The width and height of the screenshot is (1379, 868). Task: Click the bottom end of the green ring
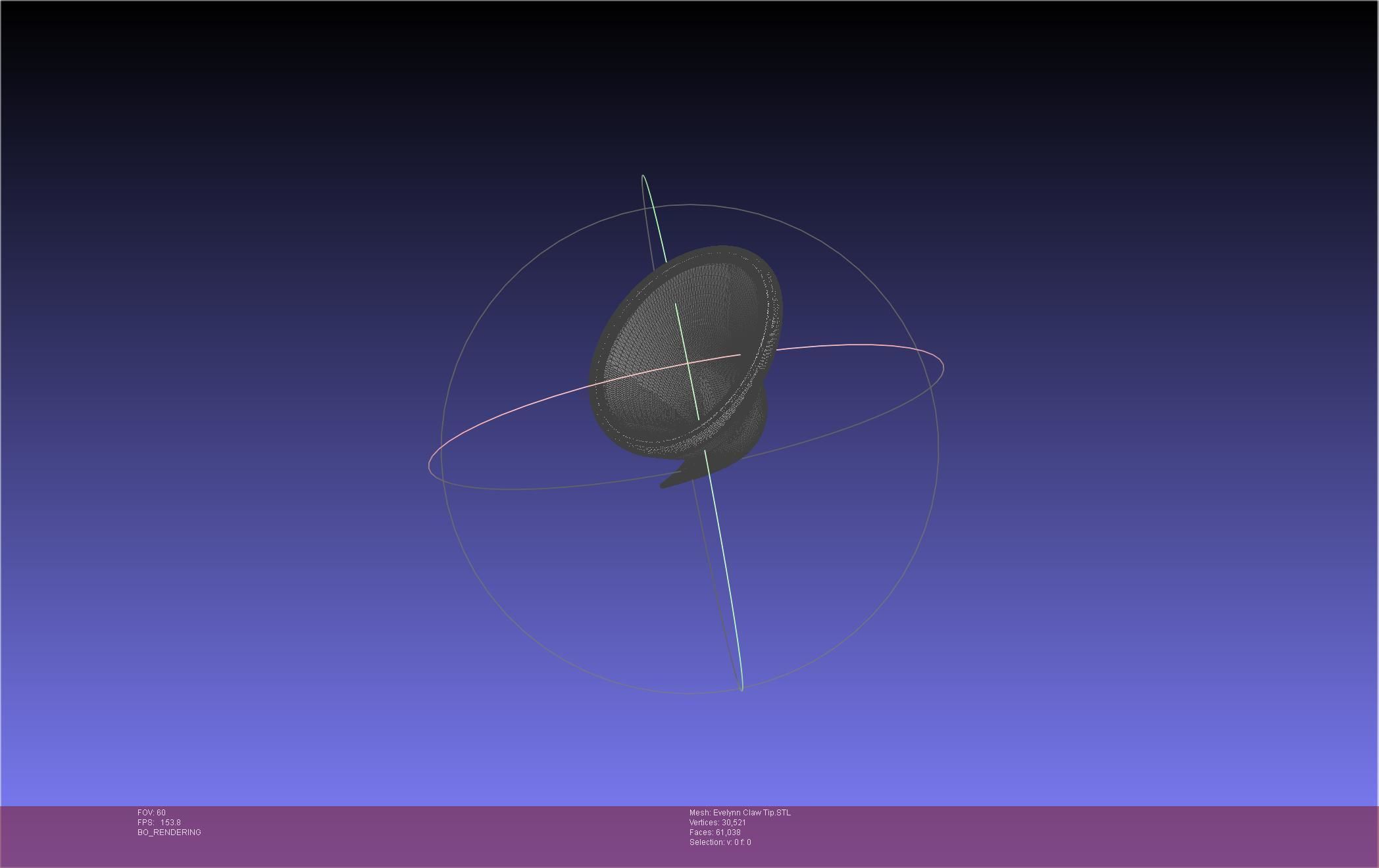pos(741,688)
